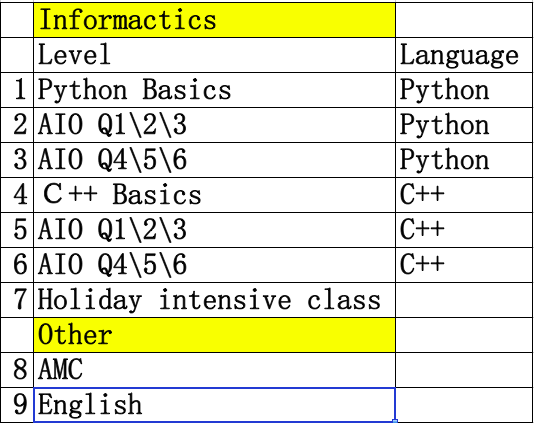Select the Holiday intensive class cell

215,300
